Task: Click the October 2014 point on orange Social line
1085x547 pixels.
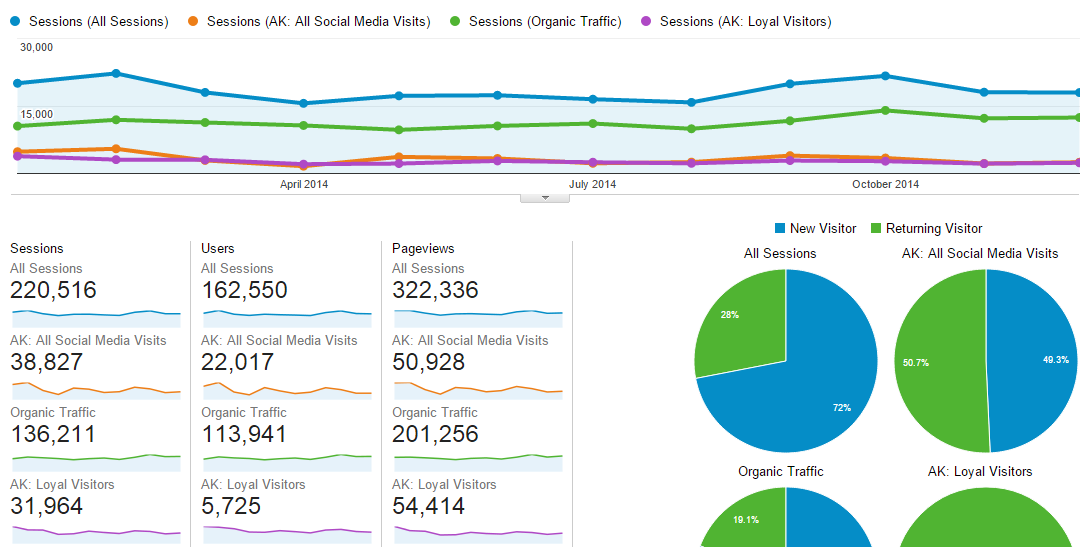Action: (885, 158)
